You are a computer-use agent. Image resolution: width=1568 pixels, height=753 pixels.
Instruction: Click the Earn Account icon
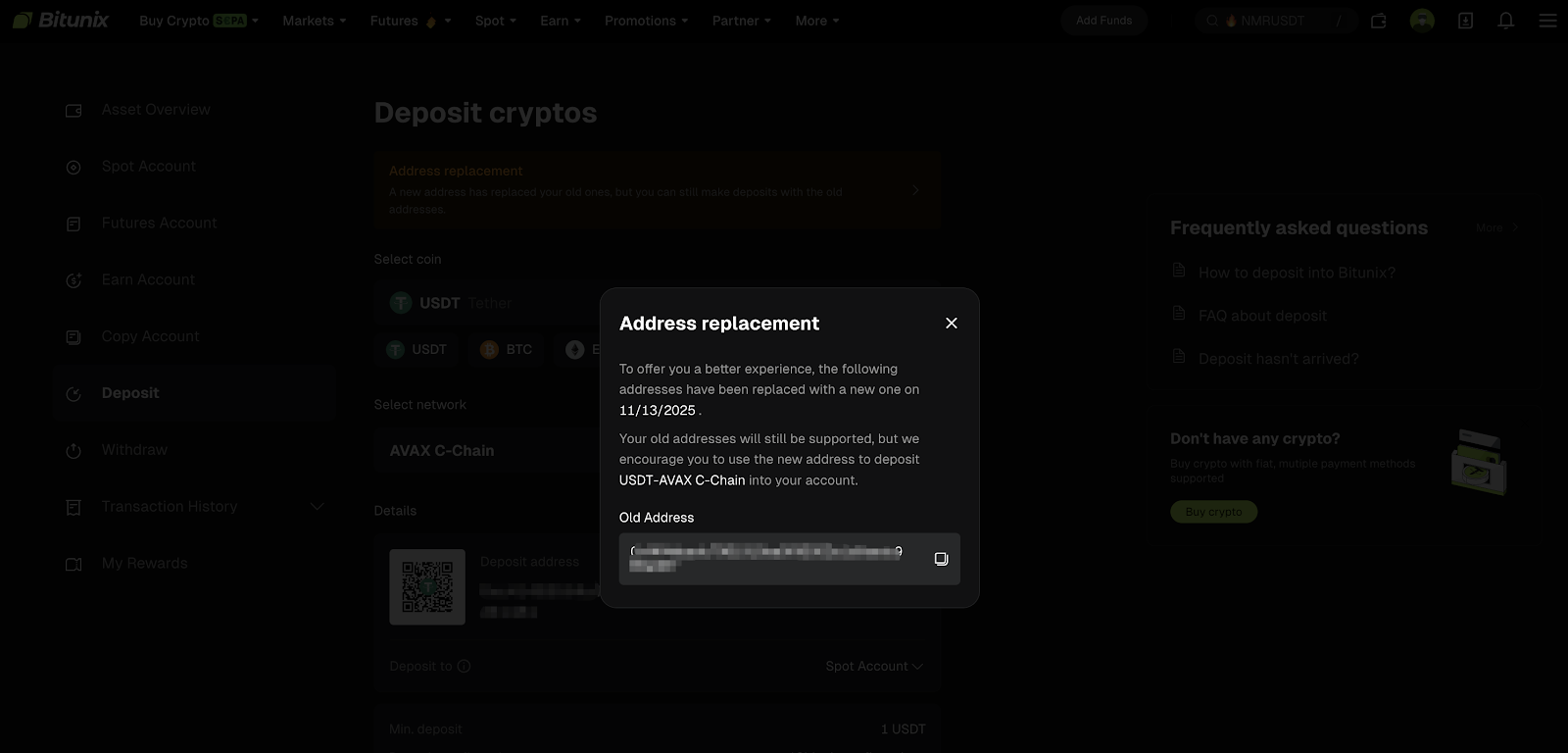[x=73, y=280]
